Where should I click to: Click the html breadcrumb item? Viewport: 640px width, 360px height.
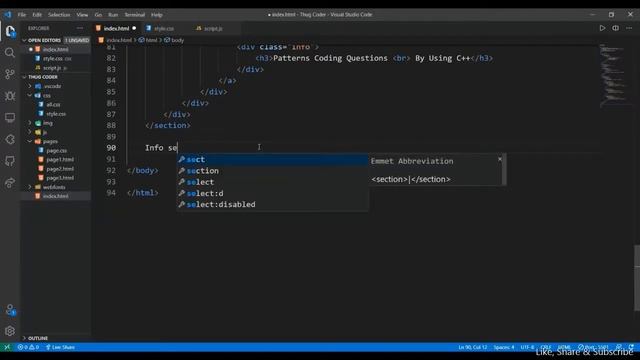point(148,40)
